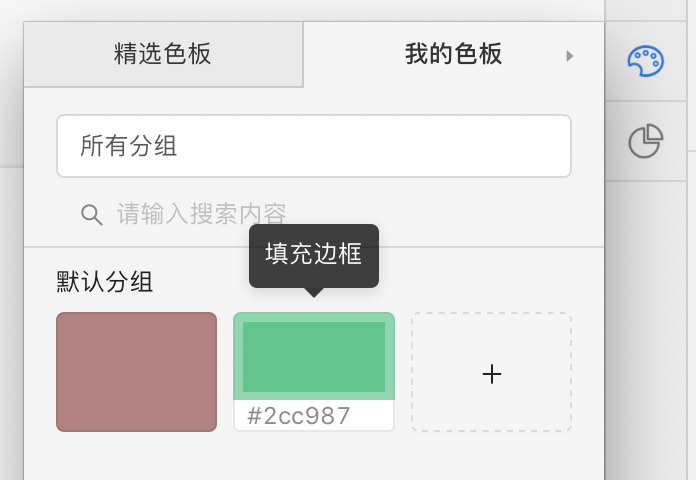This screenshot has width=696, height=480.
Task: Expand the arrow beside 我的色板 tab
Action: [x=570, y=56]
